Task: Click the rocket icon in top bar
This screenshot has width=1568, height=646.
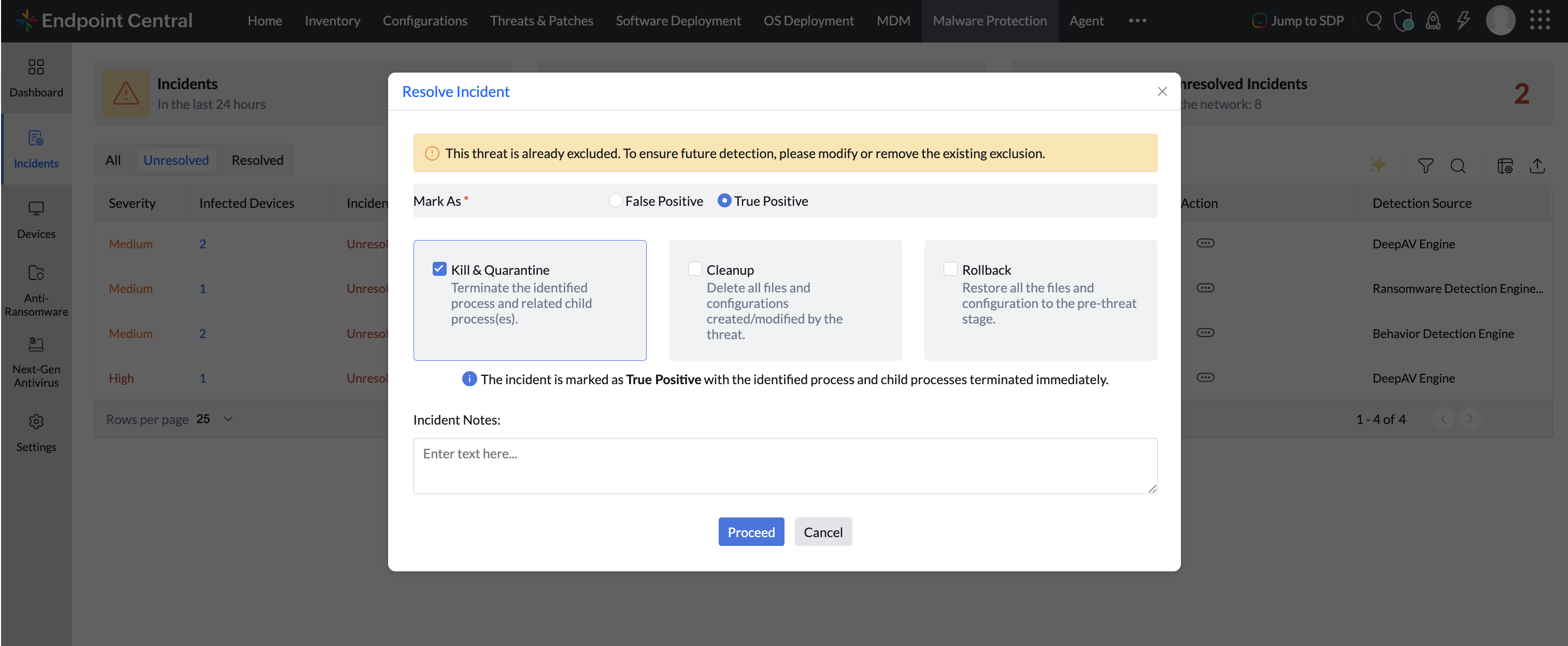Action: click(1433, 21)
